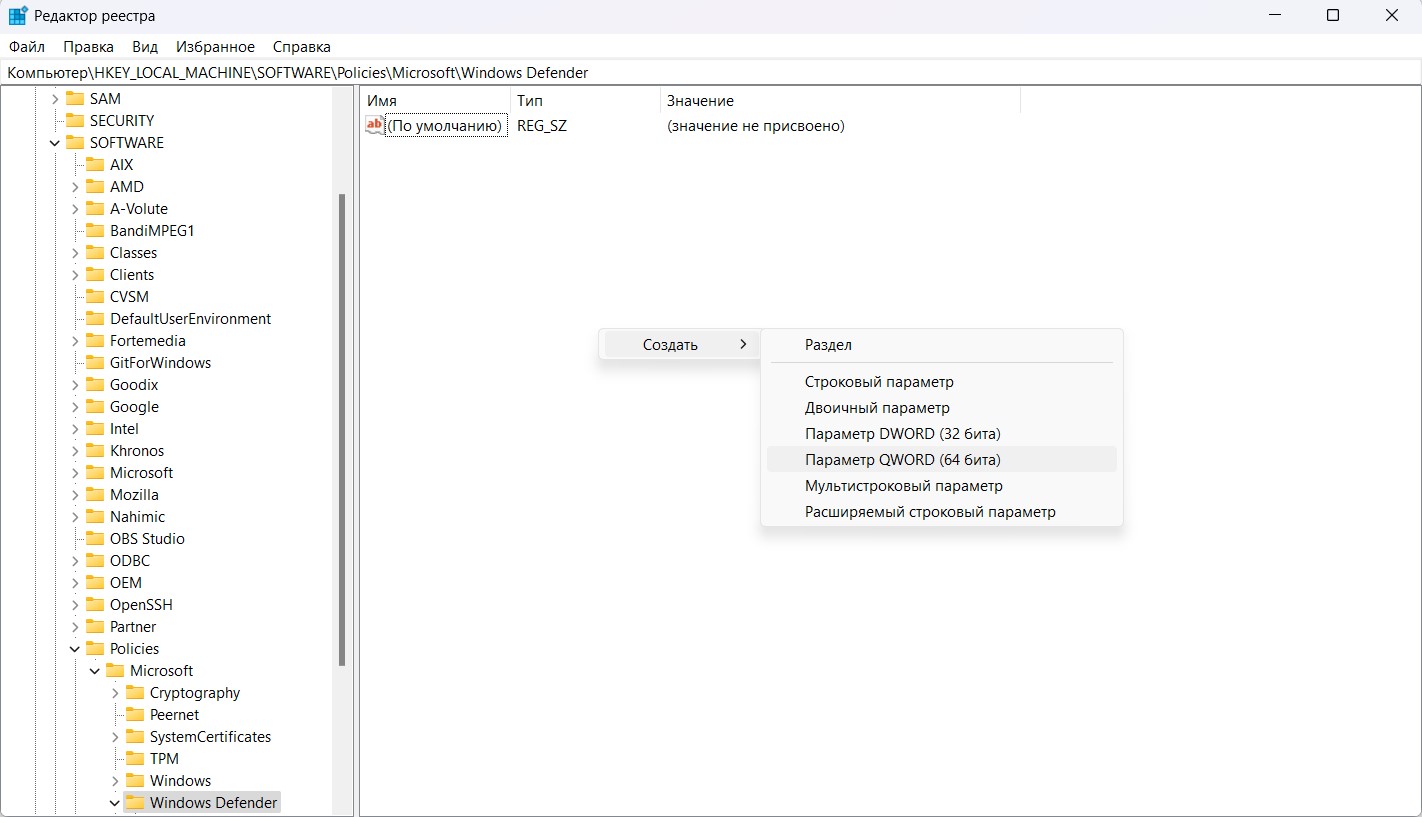
Task: Click the Создать context menu item
Action: pyautogui.click(x=680, y=344)
